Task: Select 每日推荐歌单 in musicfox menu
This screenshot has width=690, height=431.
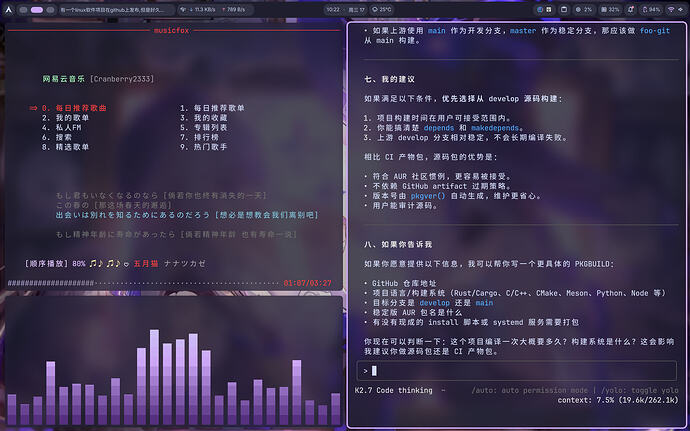Action: (212, 108)
